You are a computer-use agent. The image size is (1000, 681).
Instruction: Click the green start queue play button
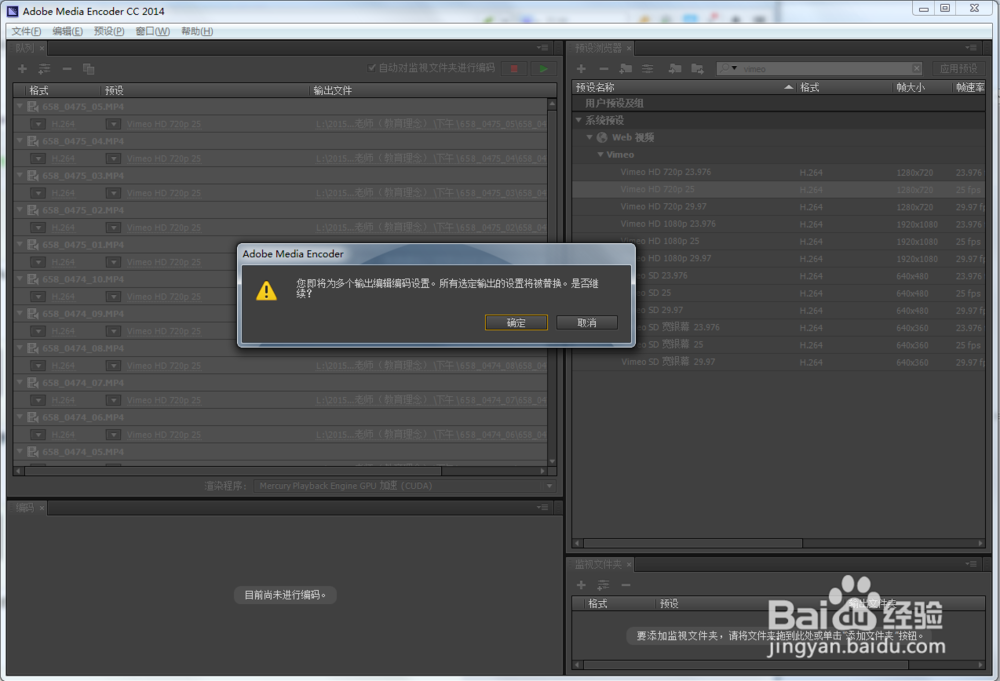pyautogui.click(x=543, y=69)
